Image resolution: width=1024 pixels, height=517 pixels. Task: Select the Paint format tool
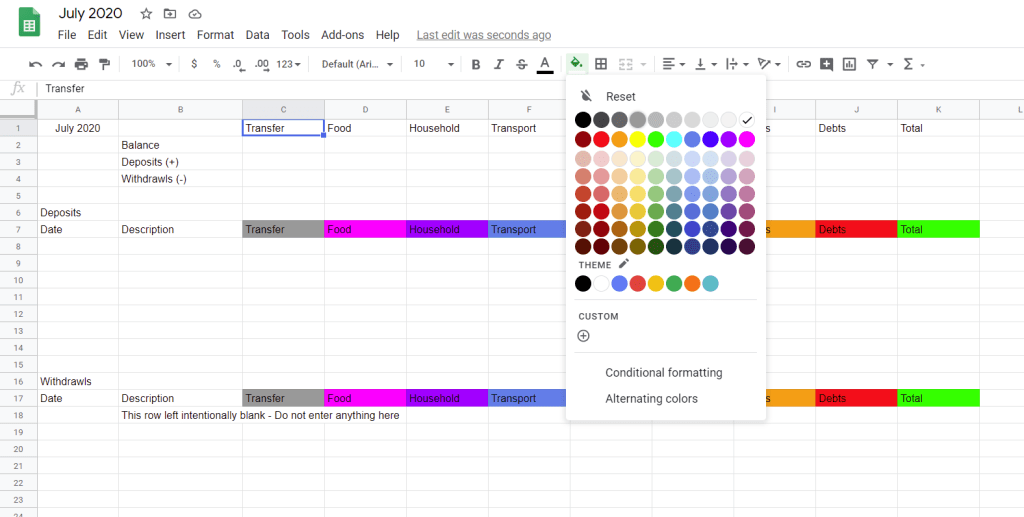pos(104,64)
